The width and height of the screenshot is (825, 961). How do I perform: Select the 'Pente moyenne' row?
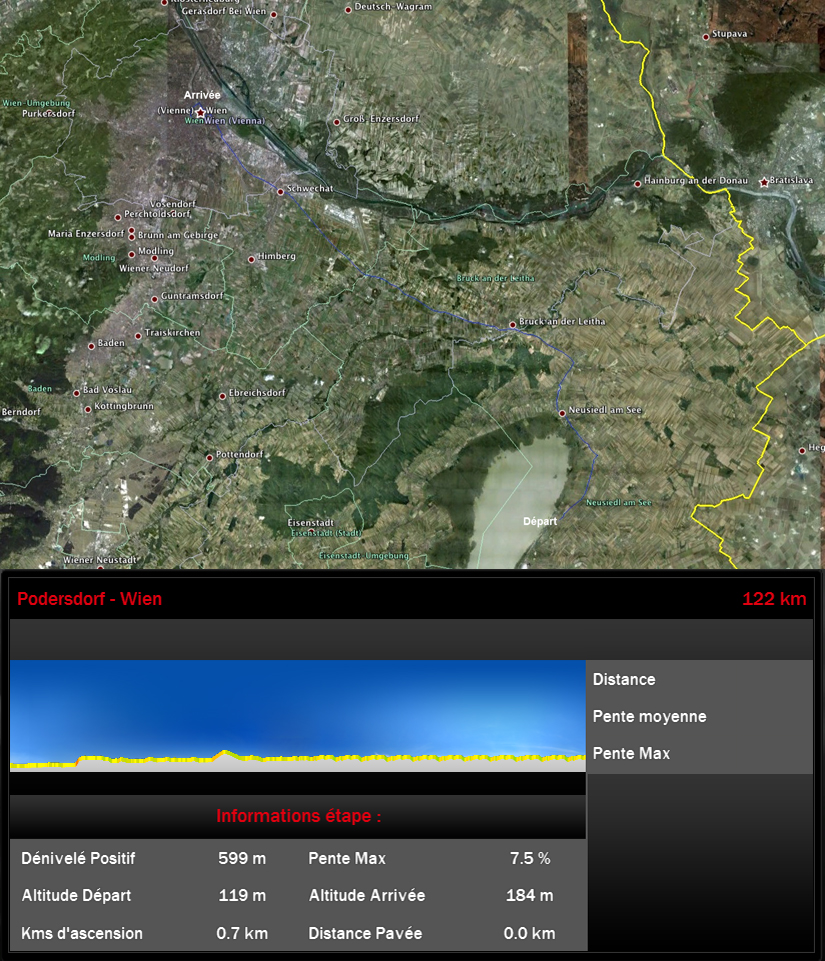[699, 716]
